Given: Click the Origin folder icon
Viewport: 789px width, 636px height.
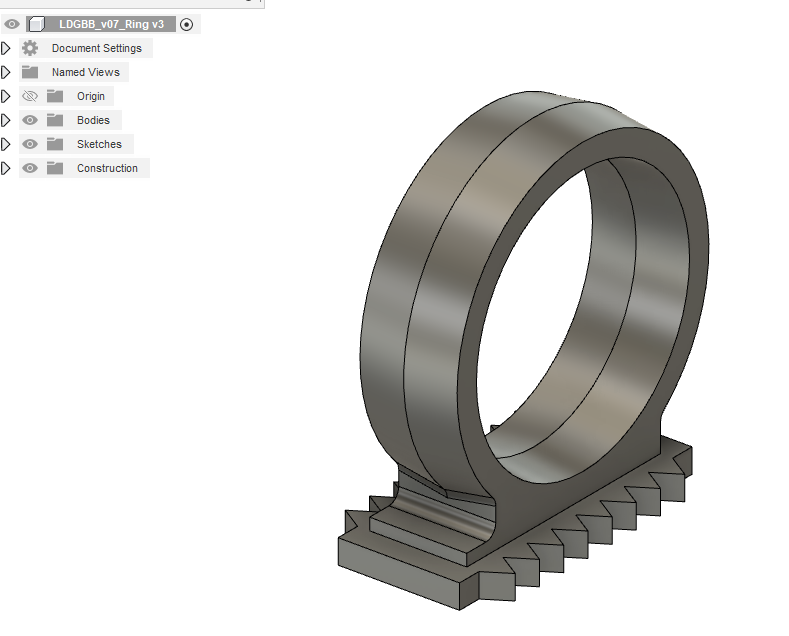Looking at the screenshot, I should tap(55, 96).
